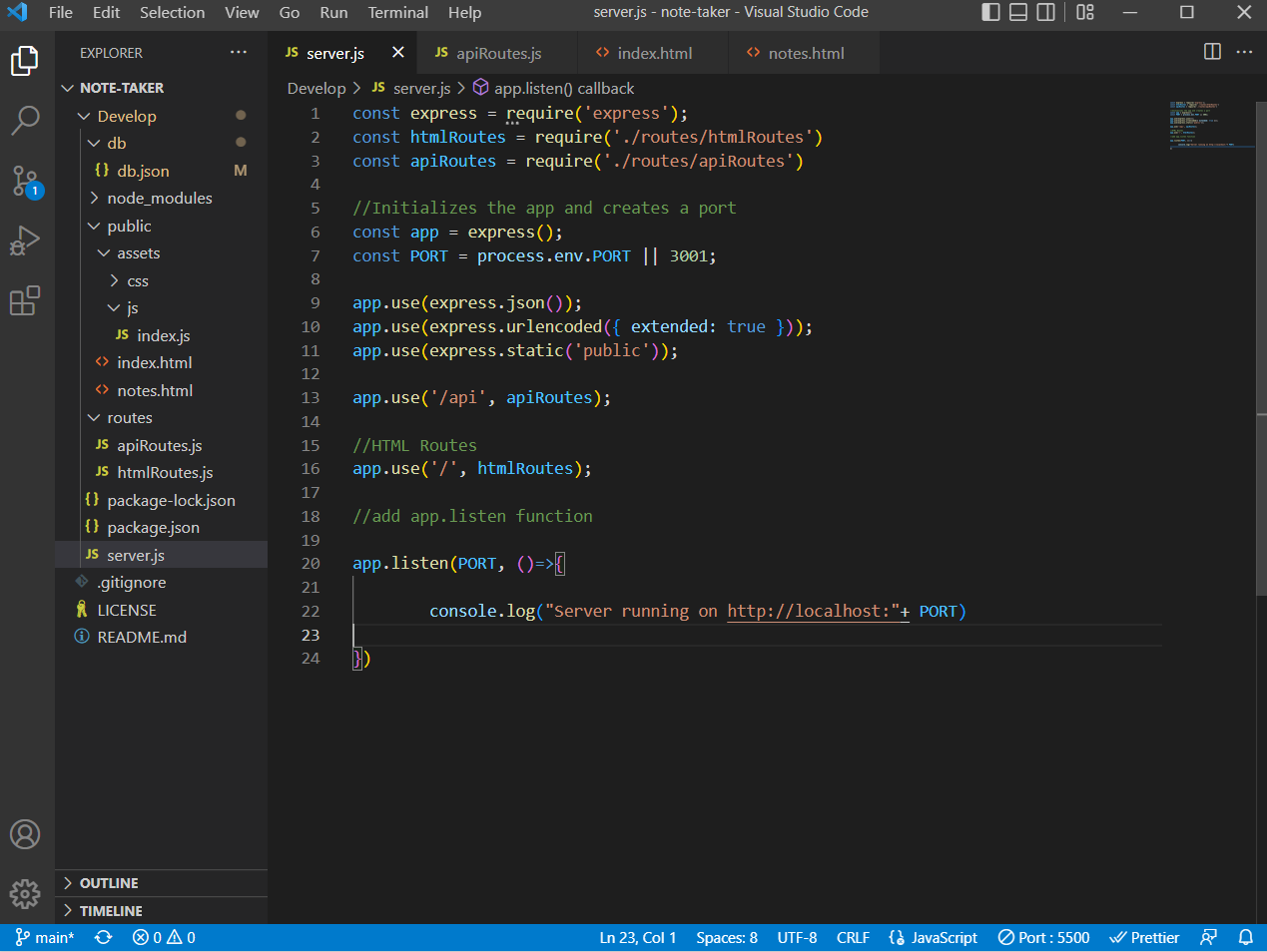Open Source Control showing 1 pending change
The height and width of the screenshot is (952, 1267).
click(x=24, y=181)
